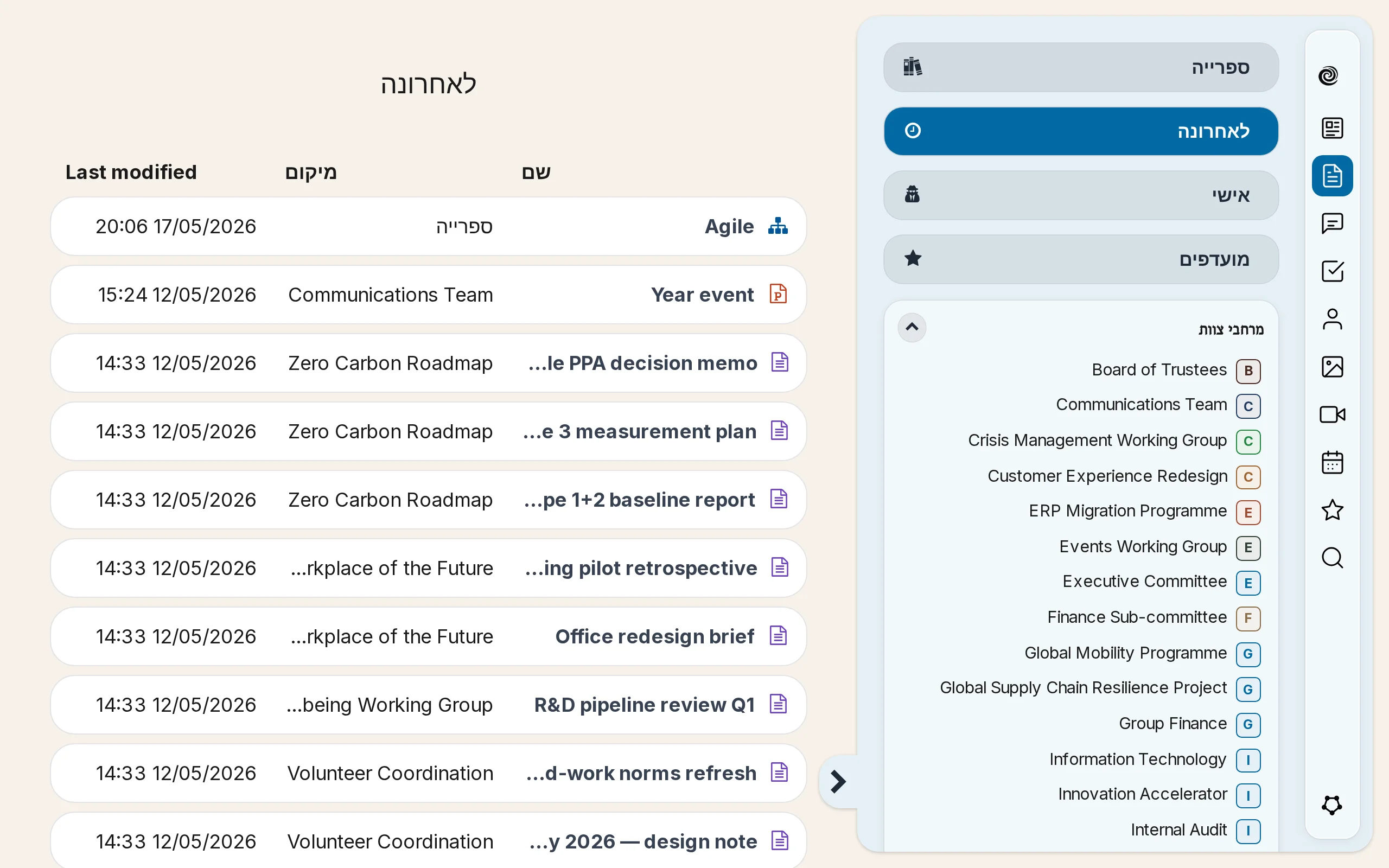
Task: Open the Internal Audit space
Action: point(1178,829)
